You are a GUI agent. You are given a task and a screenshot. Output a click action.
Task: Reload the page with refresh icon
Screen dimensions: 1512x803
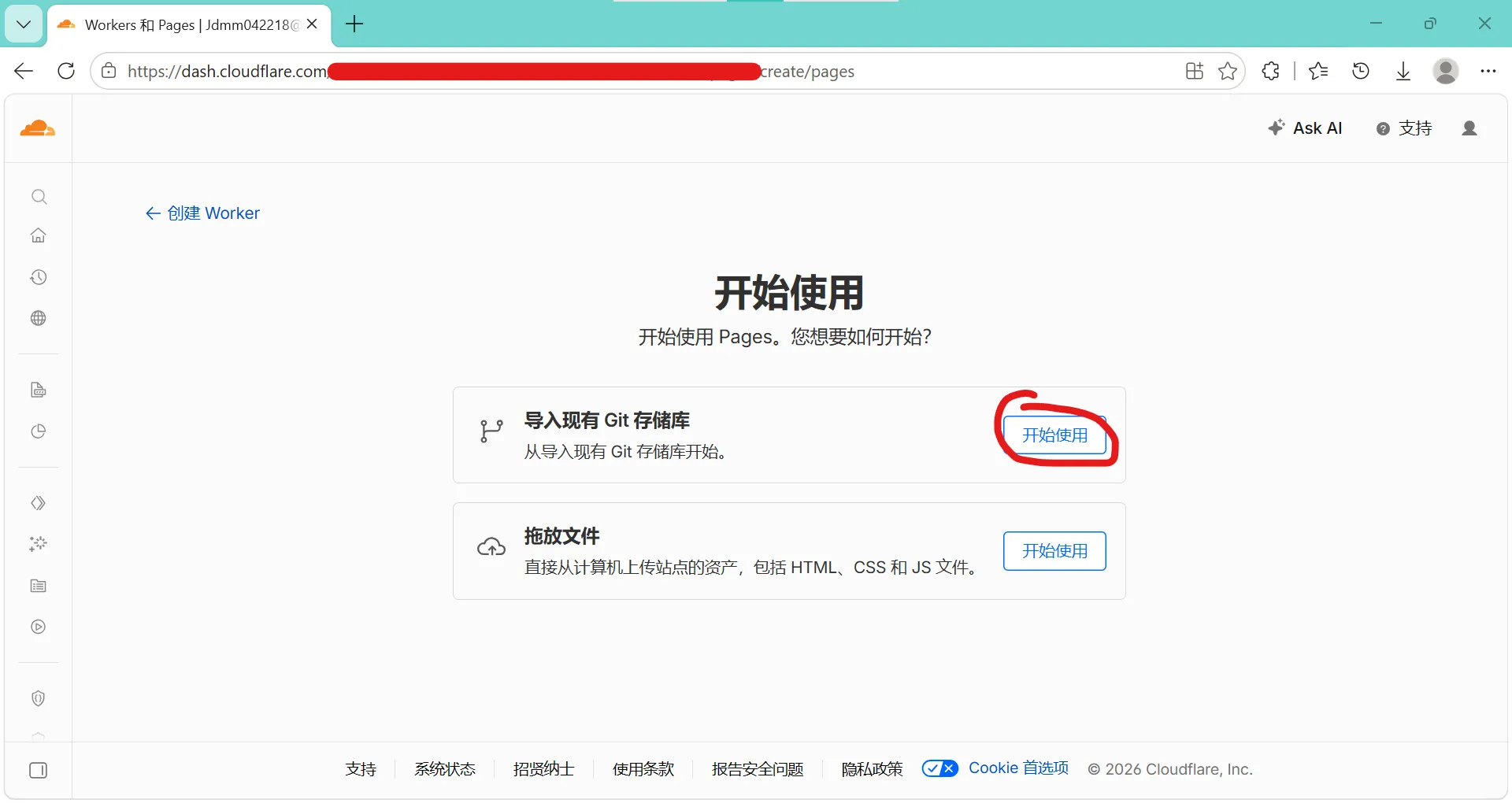click(x=66, y=71)
